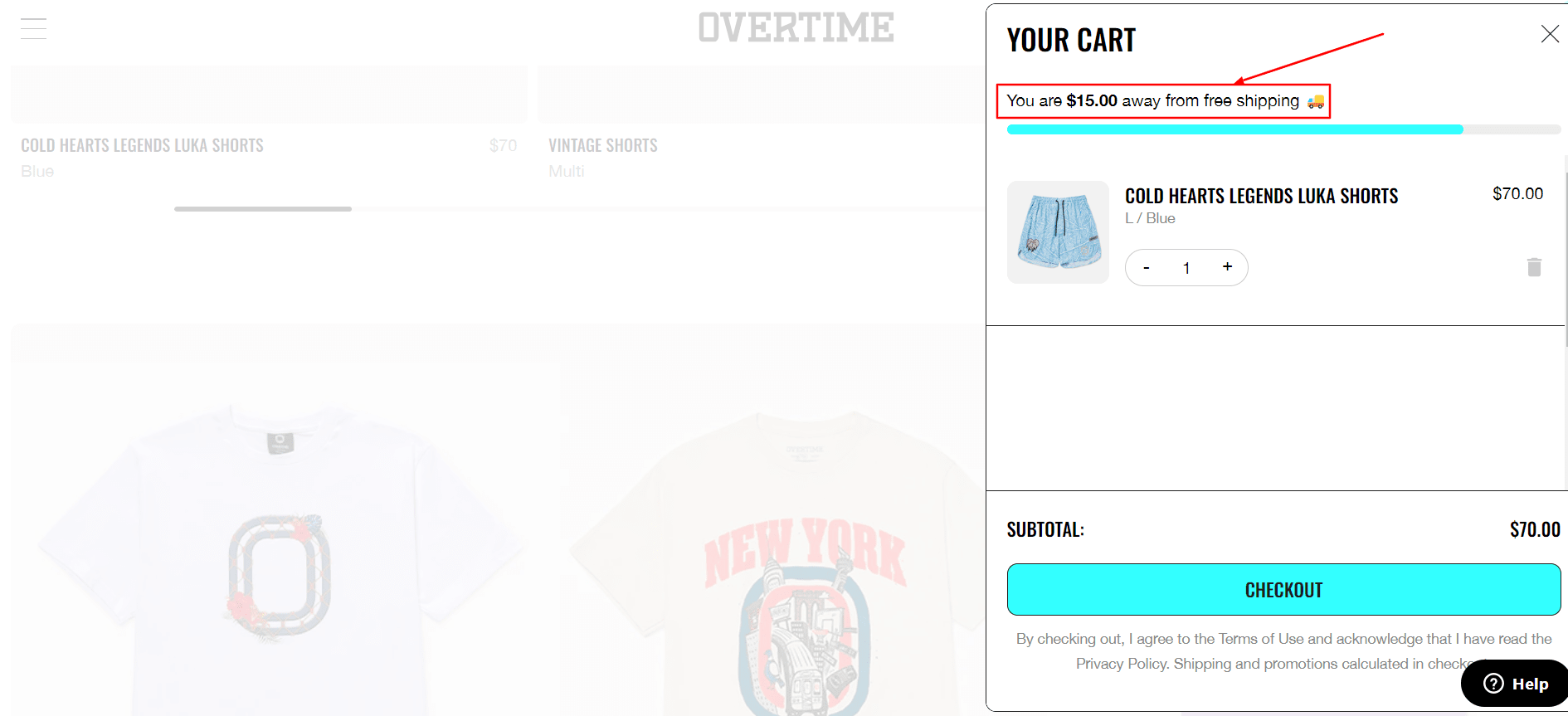Go to Overtime home logo
The image size is (1568, 716).
tap(796, 27)
